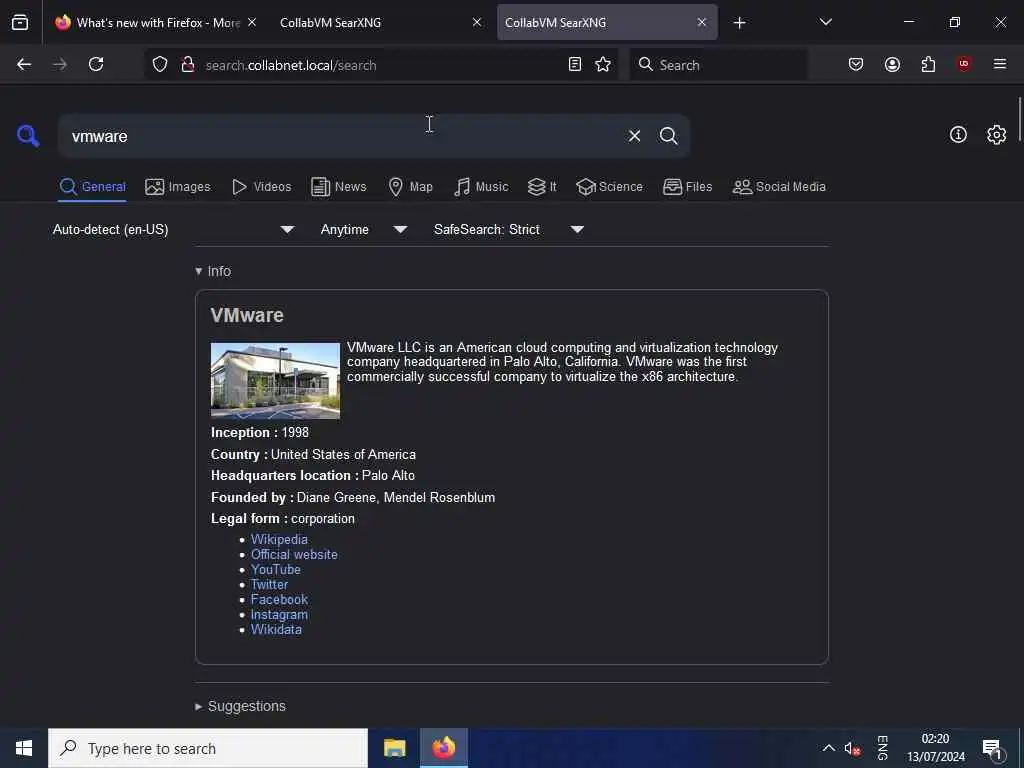The width and height of the screenshot is (1024, 768).
Task: Focus the vmware search query field
Action: 340,136
